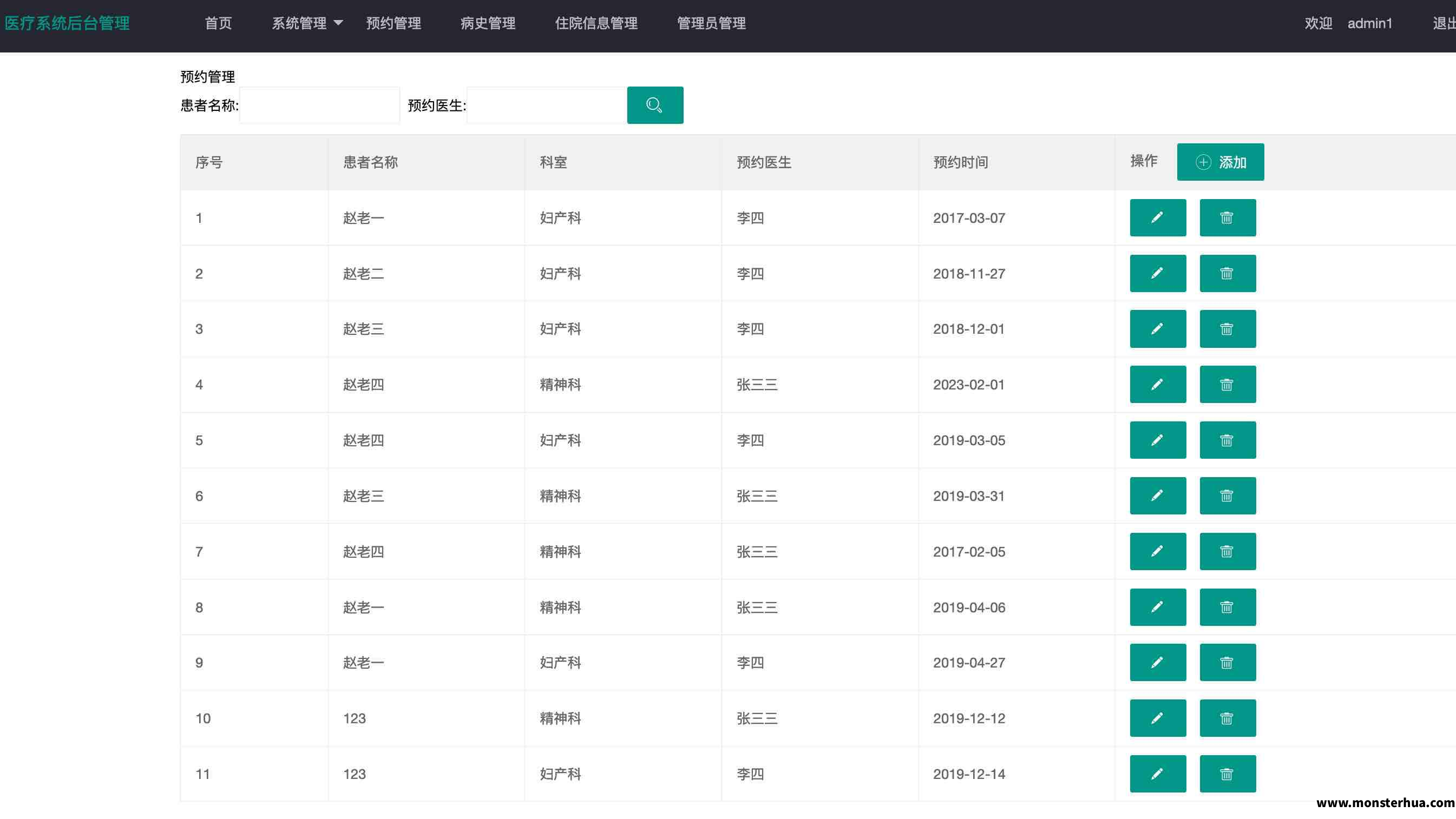Click the admin1 username link
Viewport: 1456px width, 819px height.
(1369, 23)
